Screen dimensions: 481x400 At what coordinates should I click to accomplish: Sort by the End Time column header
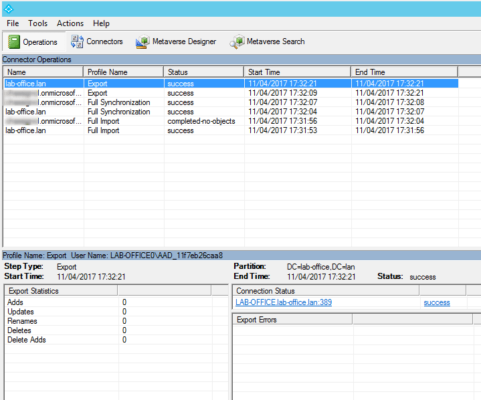click(404, 72)
